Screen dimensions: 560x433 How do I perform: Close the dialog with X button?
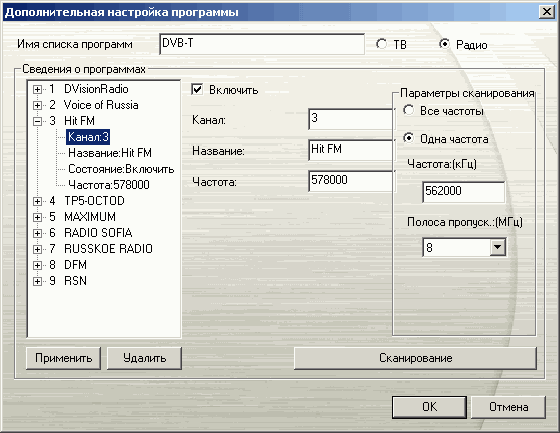coord(547,12)
